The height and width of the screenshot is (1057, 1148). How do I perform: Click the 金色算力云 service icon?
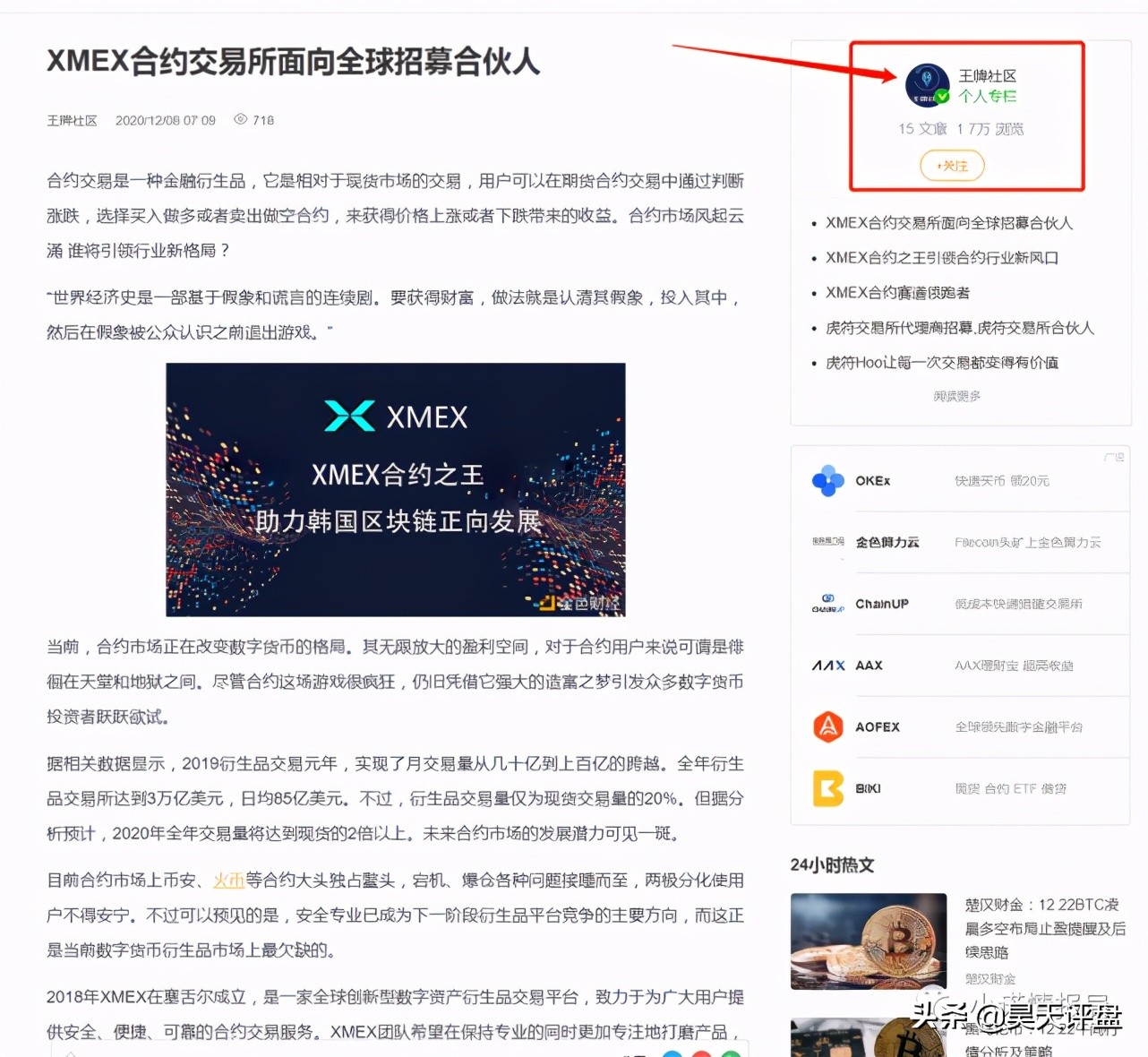pyautogui.click(x=827, y=542)
